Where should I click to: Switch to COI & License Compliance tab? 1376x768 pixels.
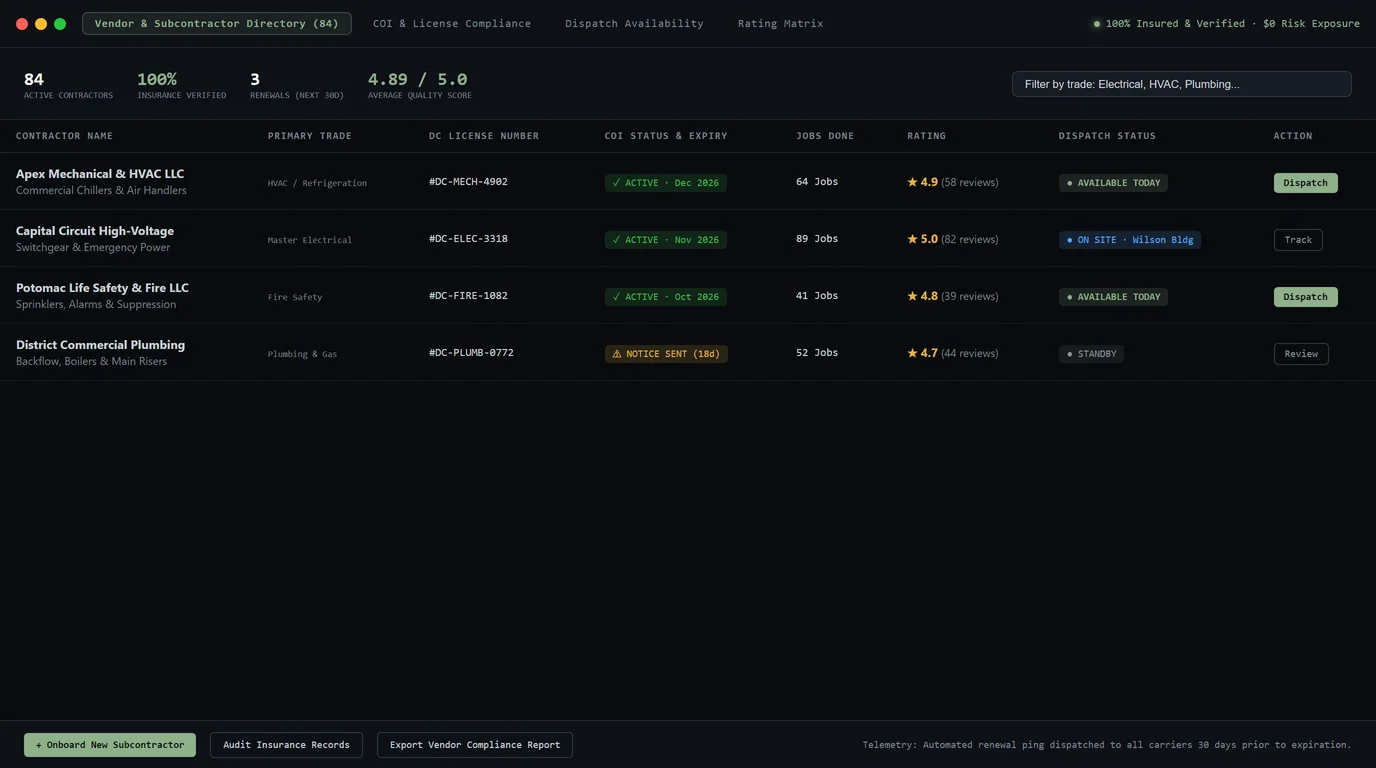click(452, 23)
